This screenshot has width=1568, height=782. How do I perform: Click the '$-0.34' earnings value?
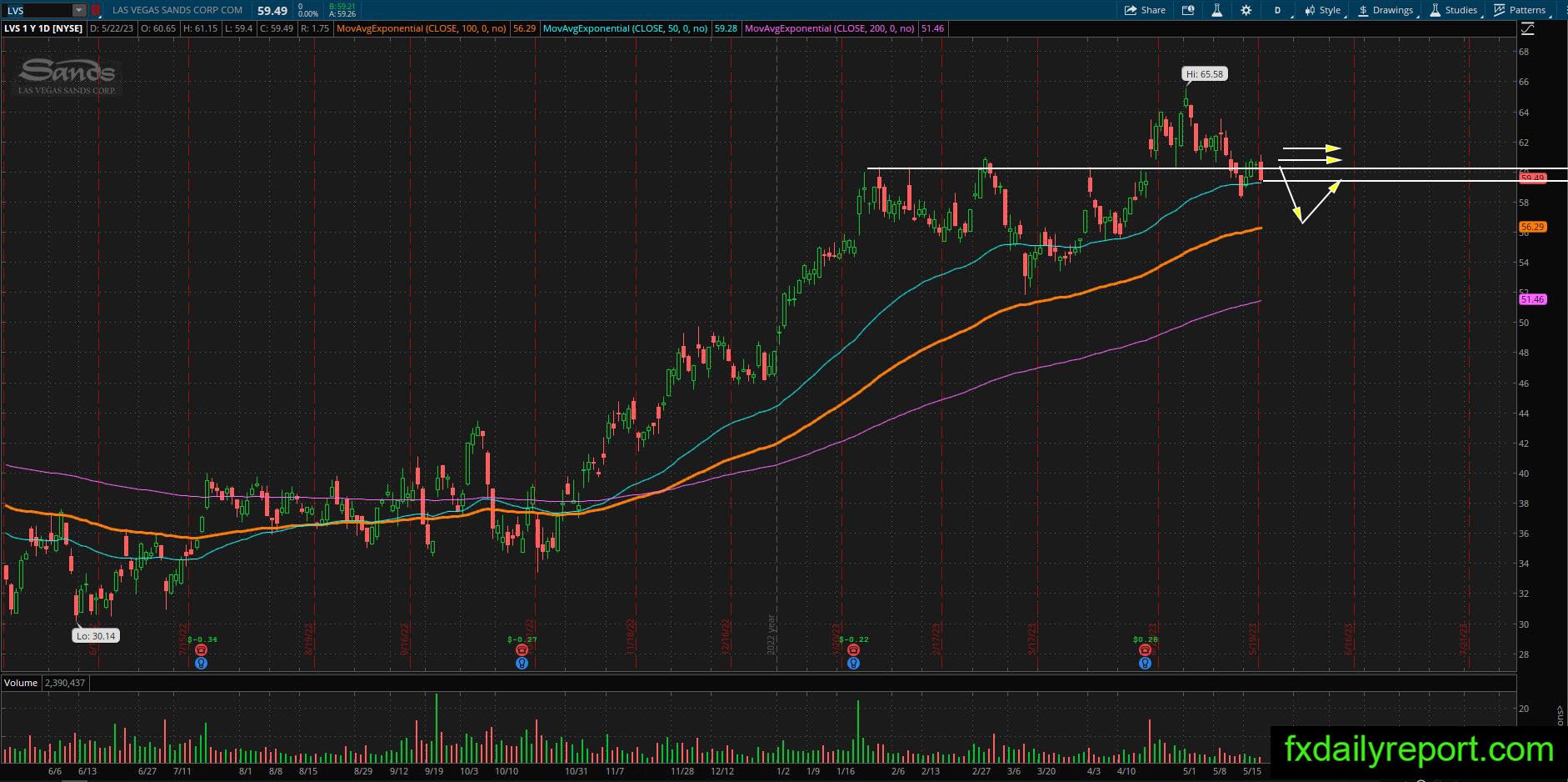[x=201, y=639]
